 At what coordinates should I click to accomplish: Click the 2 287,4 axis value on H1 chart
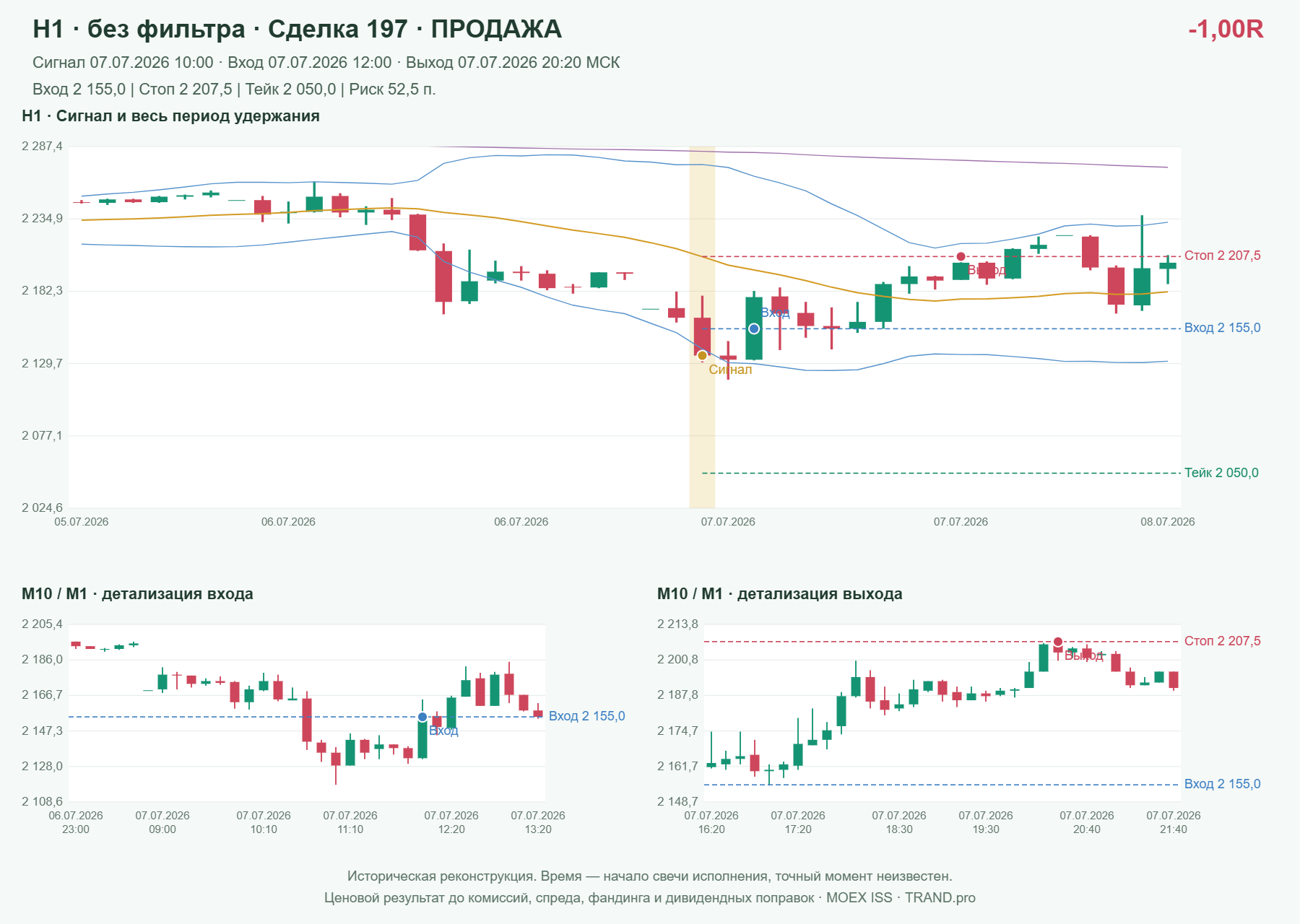pos(42,147)
